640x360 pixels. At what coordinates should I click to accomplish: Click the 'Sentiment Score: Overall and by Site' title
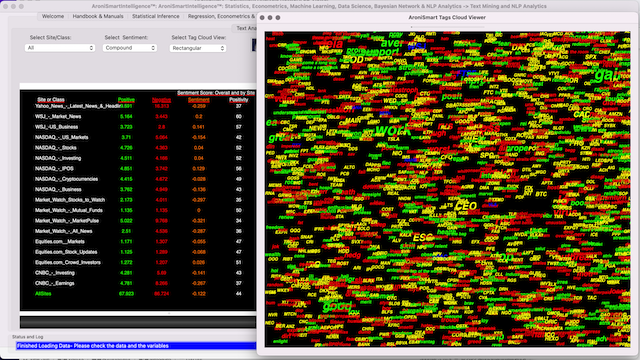click(216, 93)
